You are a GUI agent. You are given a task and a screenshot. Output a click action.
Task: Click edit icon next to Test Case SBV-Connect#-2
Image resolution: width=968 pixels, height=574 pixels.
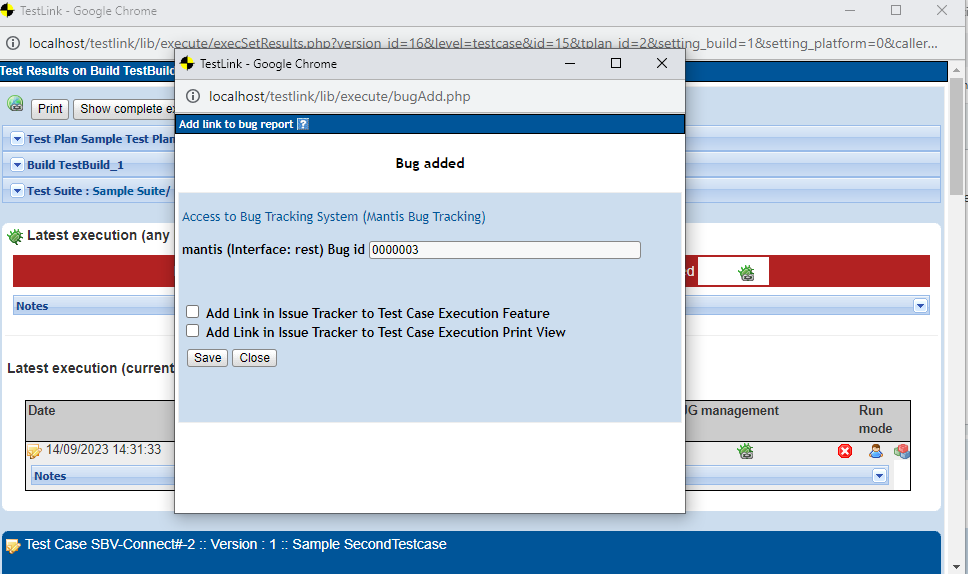(13, 546)
